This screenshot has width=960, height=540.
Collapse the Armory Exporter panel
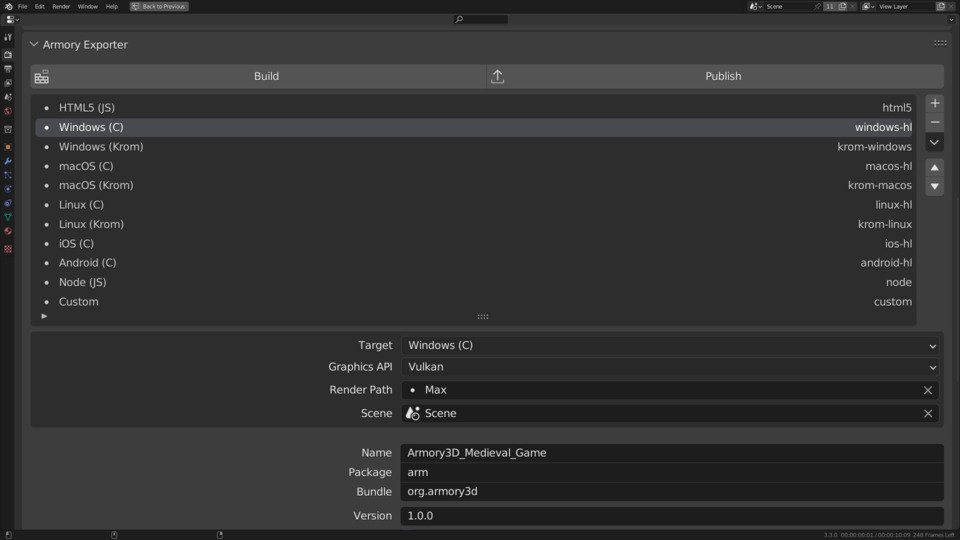(34, 45)
